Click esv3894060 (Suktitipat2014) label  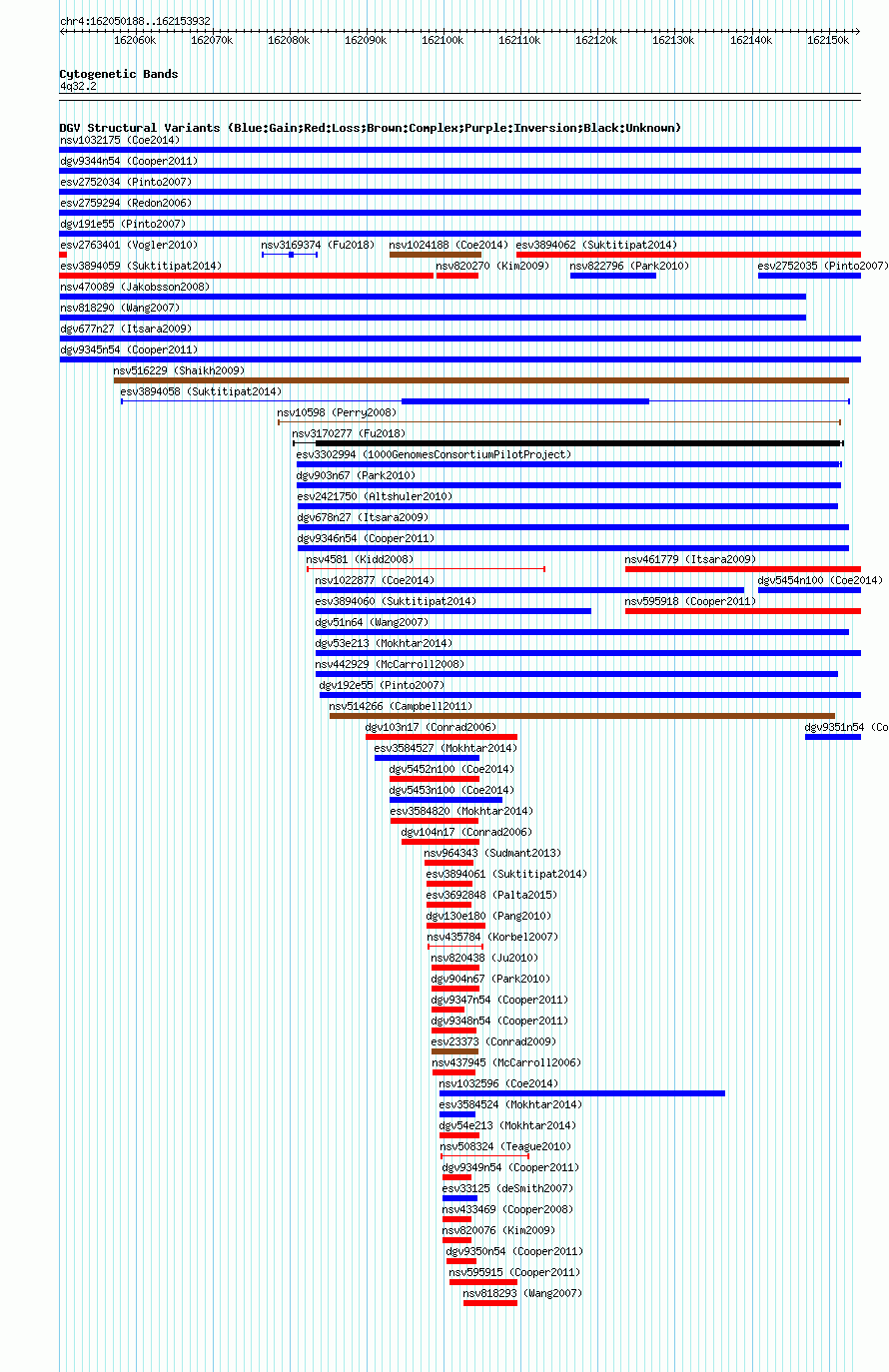click(x=396, y=601)
